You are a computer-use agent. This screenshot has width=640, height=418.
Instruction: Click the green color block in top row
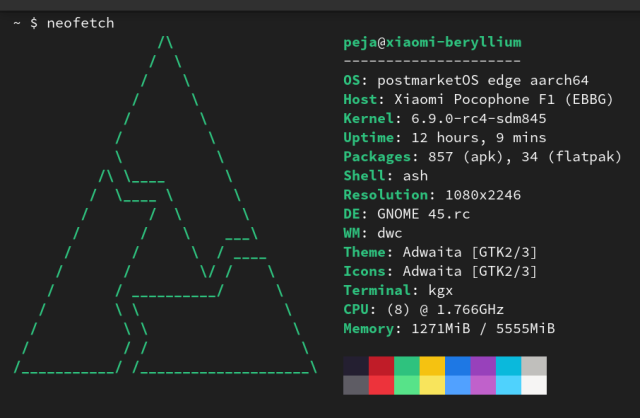[x=407, y=366]
